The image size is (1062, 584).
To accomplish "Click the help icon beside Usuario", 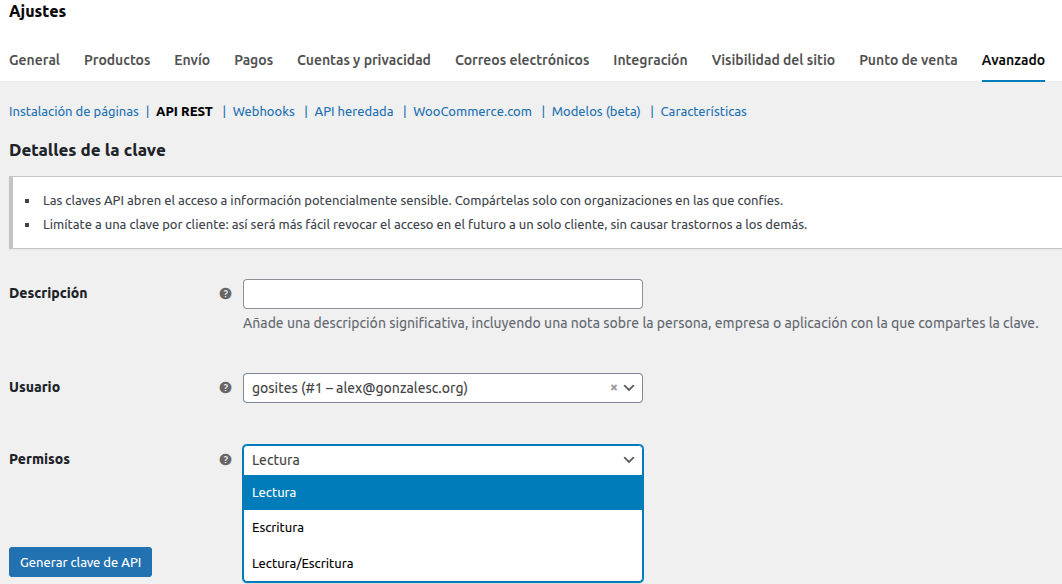I will pos(225,388).
